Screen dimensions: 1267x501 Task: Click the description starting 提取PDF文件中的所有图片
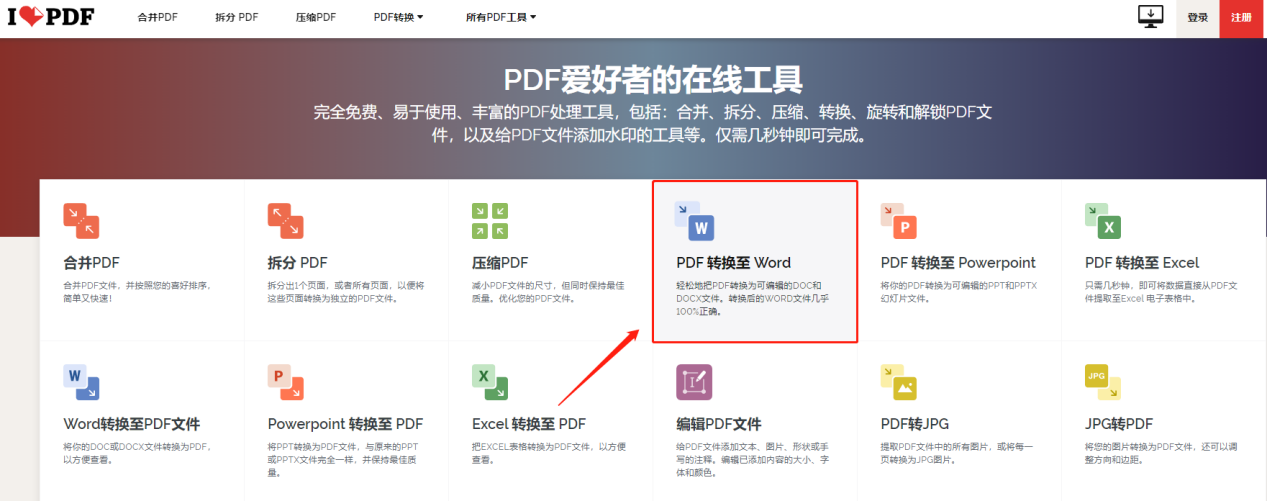click(x=957, y=453)
